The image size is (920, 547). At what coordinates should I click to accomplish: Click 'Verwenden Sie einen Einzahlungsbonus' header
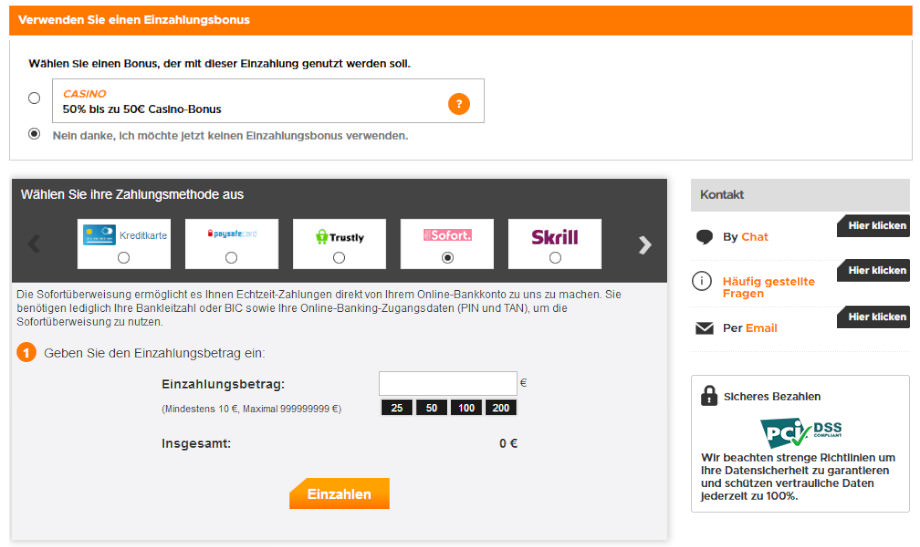click(x=134, y=20)
